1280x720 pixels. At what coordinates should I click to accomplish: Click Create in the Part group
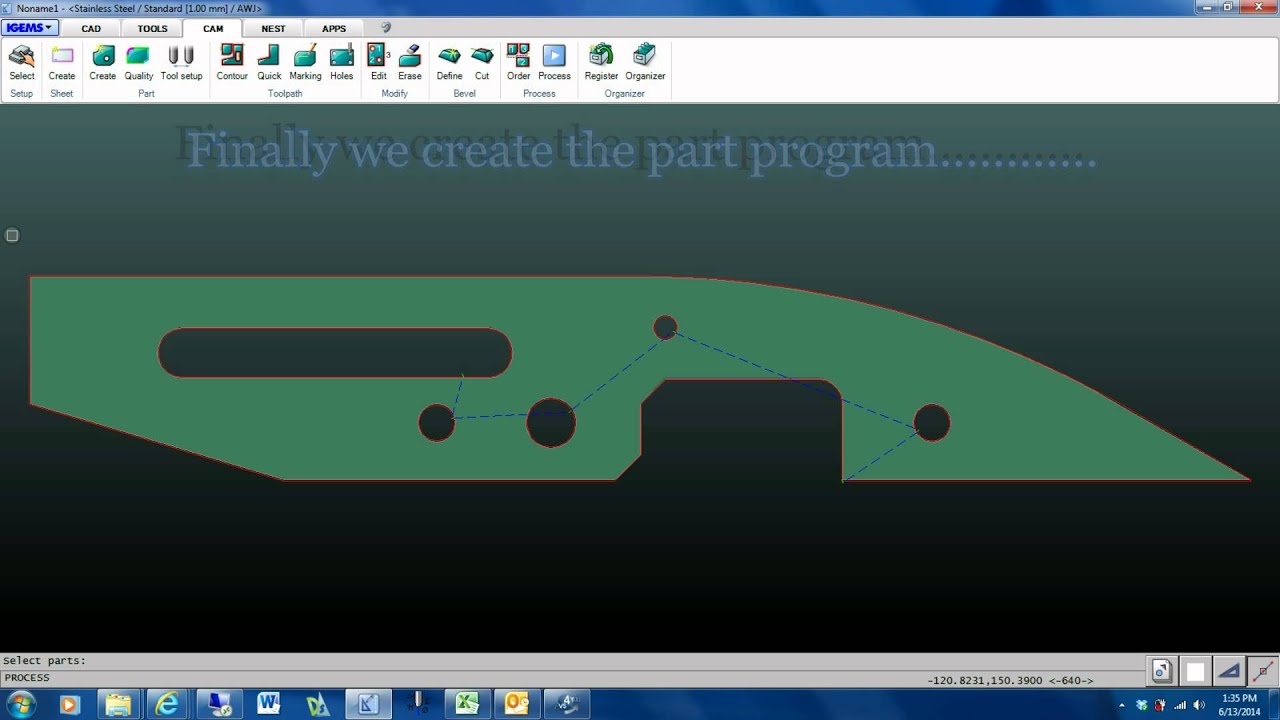tap(102, 62)
